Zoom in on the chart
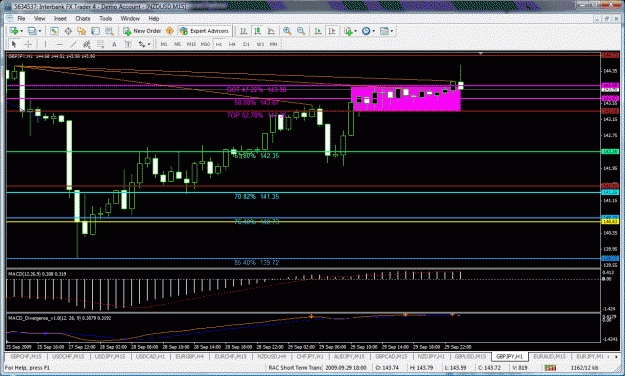This screenshot has height=376, width=625. tap(287, 31)
